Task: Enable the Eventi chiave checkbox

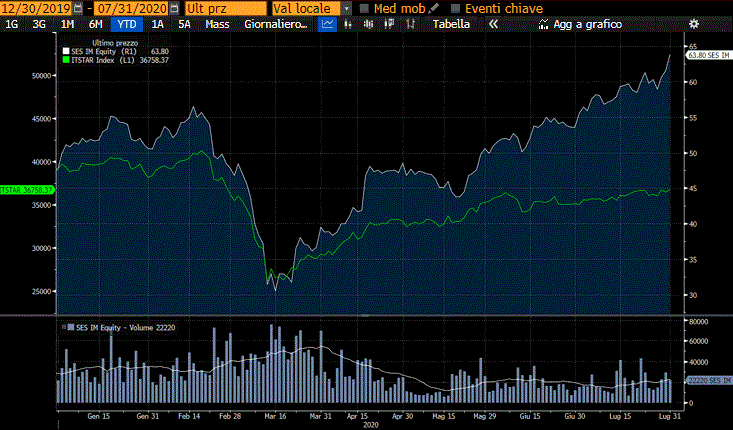Action: coord(455,8)
